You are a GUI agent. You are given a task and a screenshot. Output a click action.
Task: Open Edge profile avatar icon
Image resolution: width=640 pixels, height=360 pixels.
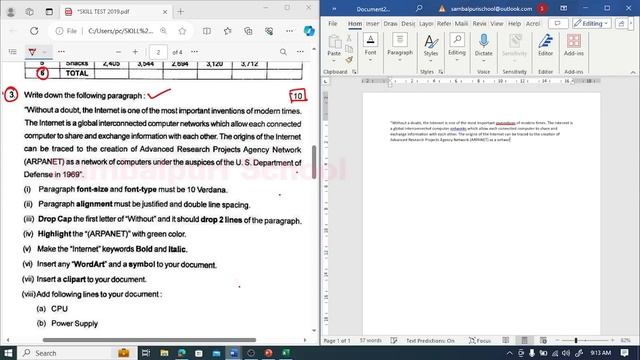click(x=11, y=12)
